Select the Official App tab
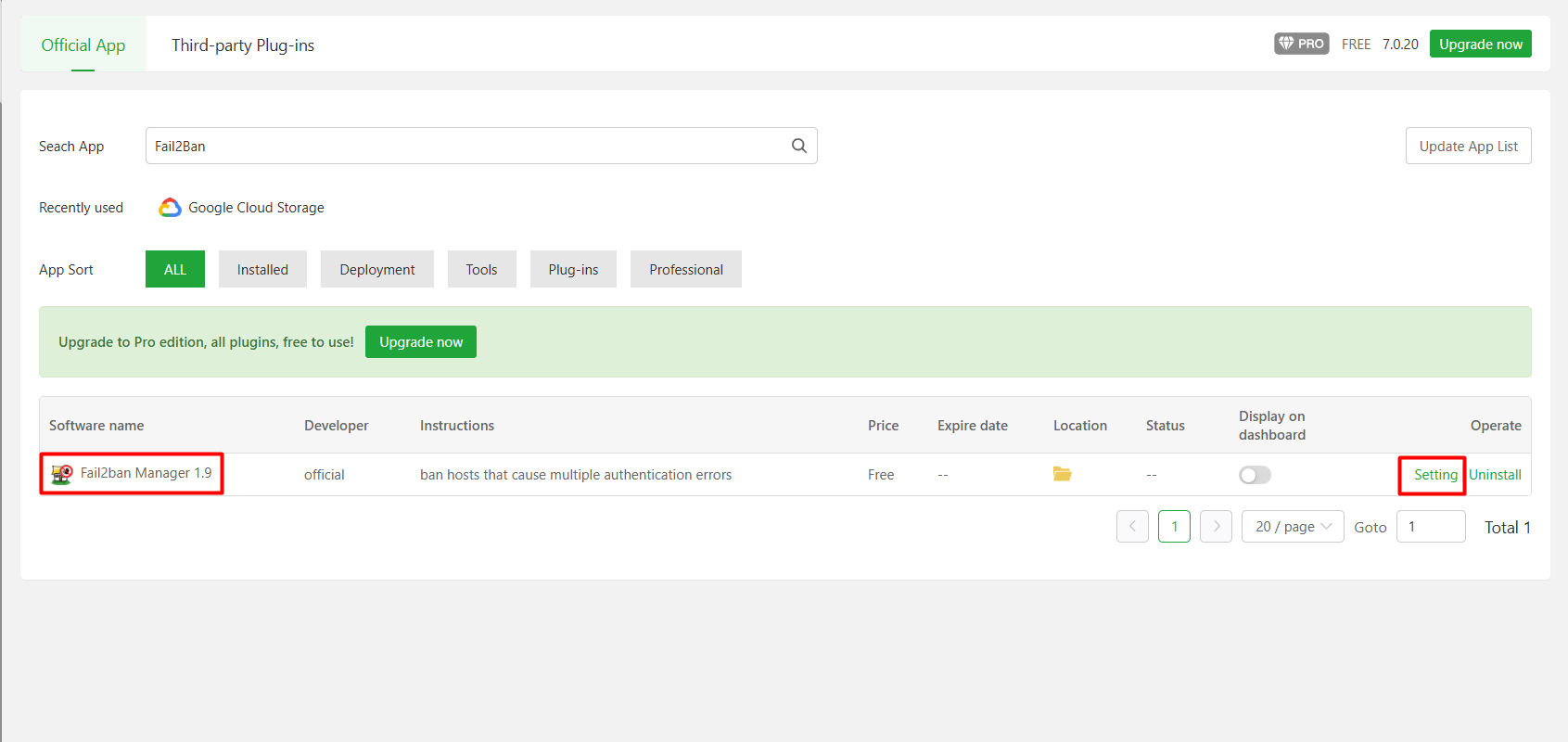Image resolution: width=1568 pixels, height=742 pixels. pos(83,45)
